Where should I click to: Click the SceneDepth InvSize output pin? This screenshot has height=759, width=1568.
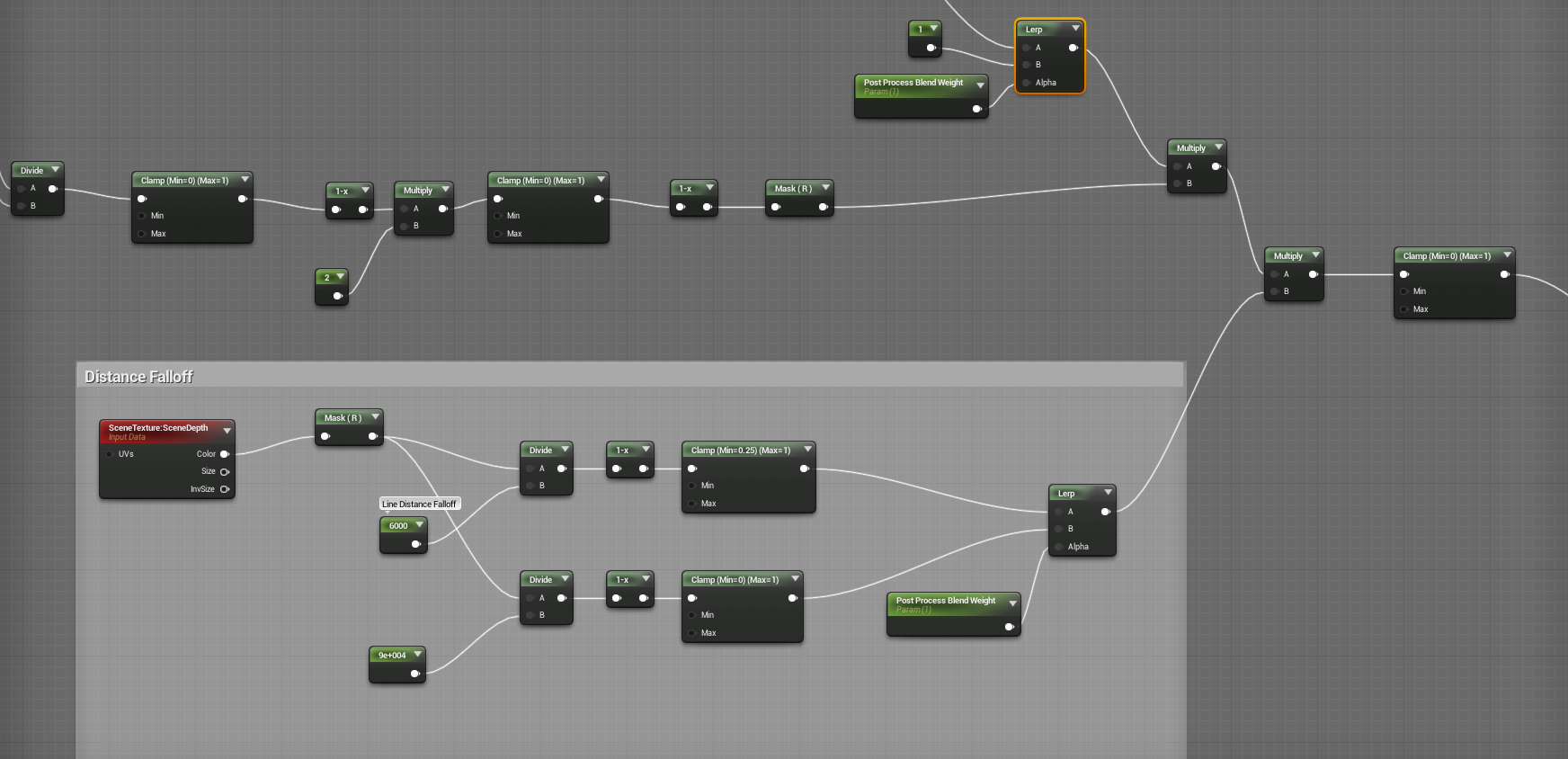click(225, 489)
